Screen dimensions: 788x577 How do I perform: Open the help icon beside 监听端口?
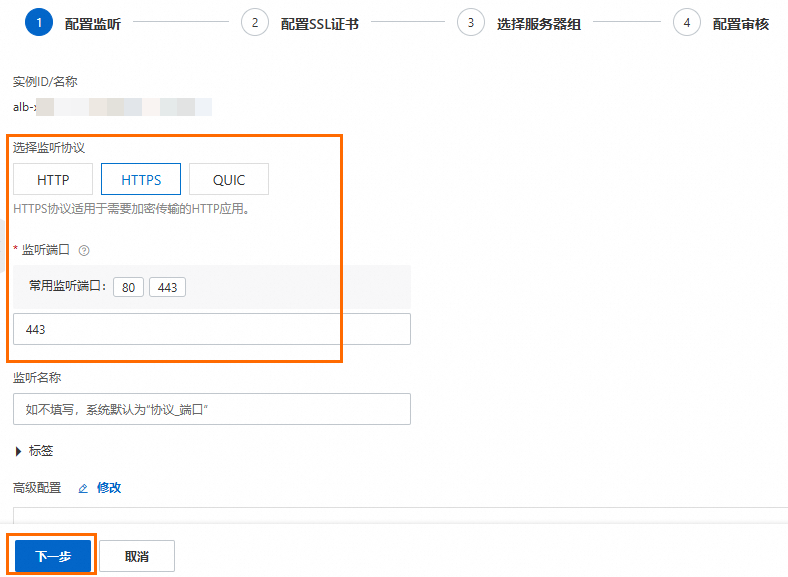coord(84,250)
